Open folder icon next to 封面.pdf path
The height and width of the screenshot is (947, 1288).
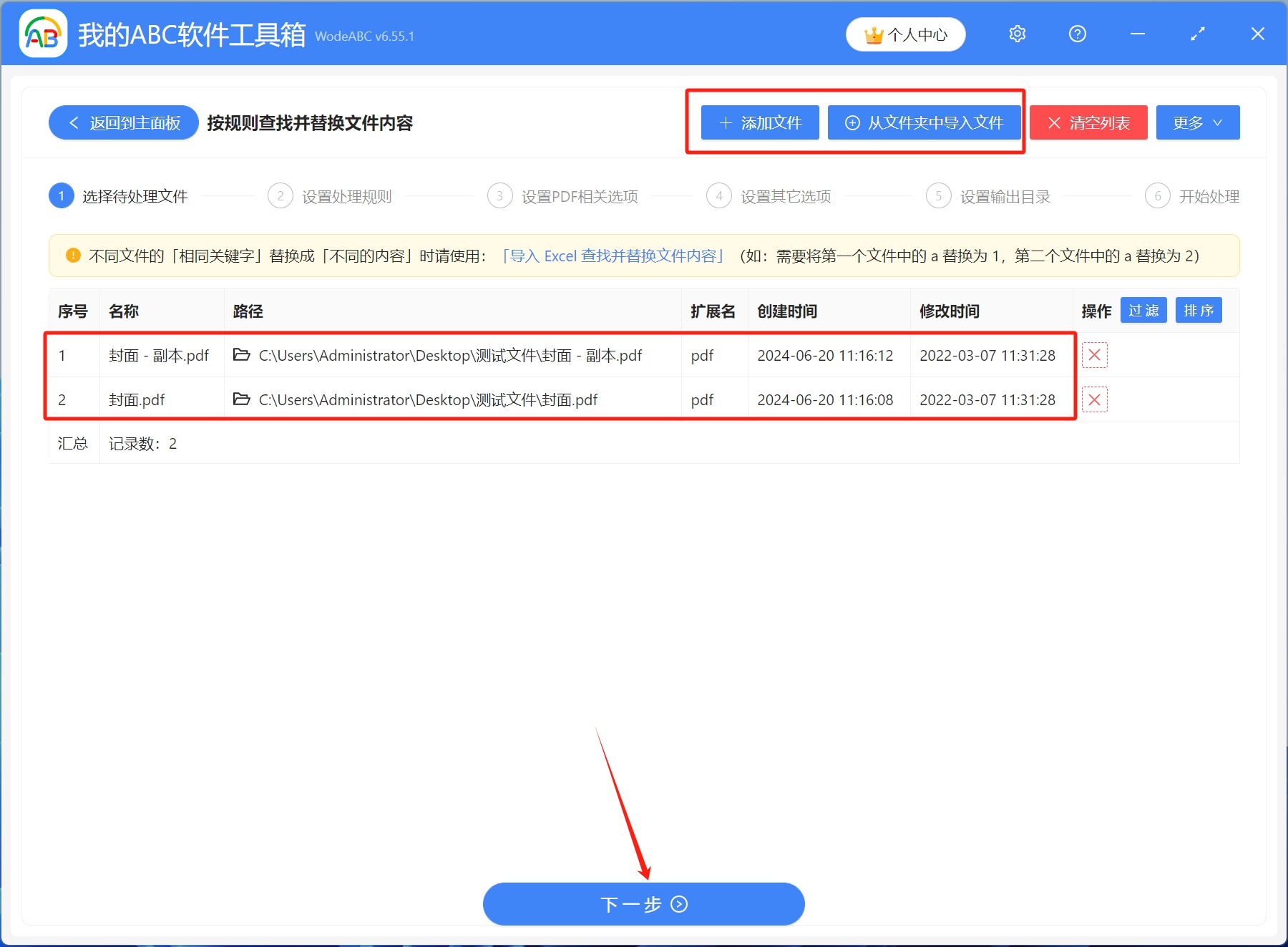[x=241, y=399]
